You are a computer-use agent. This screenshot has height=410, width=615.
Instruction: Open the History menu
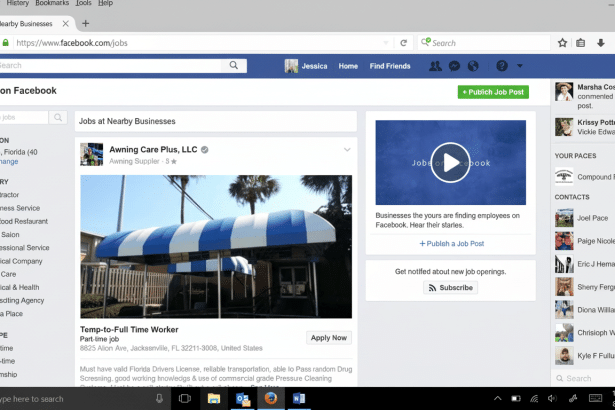click(x=17, y=3)
